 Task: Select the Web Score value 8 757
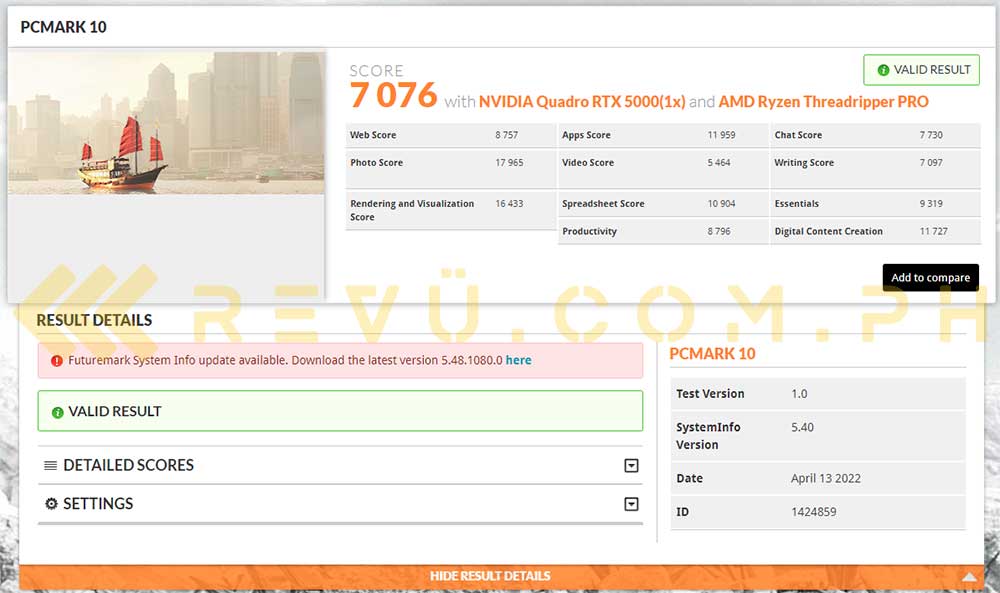tap(507, 135)
